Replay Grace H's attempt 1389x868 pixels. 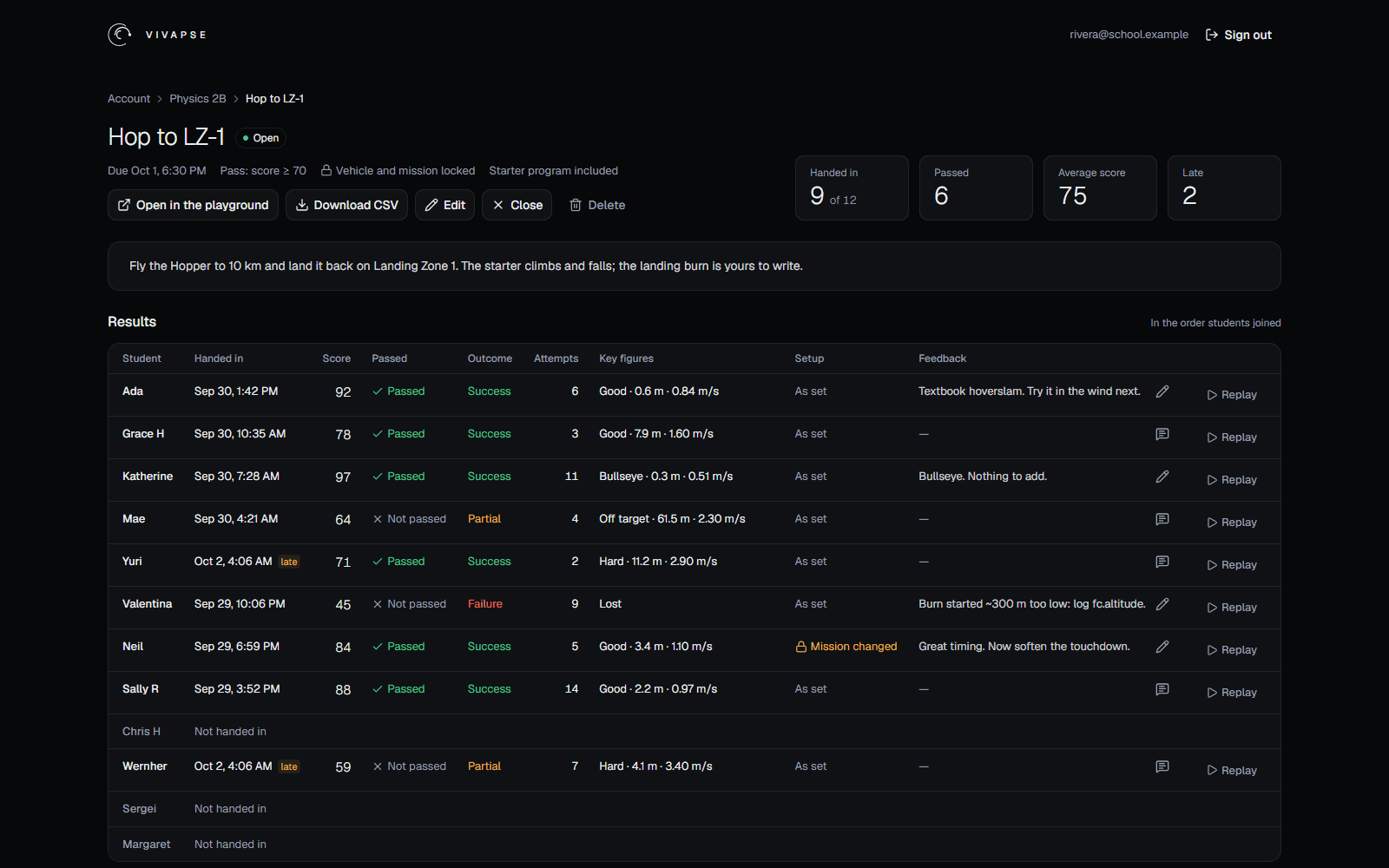(x=1232, y=437)
